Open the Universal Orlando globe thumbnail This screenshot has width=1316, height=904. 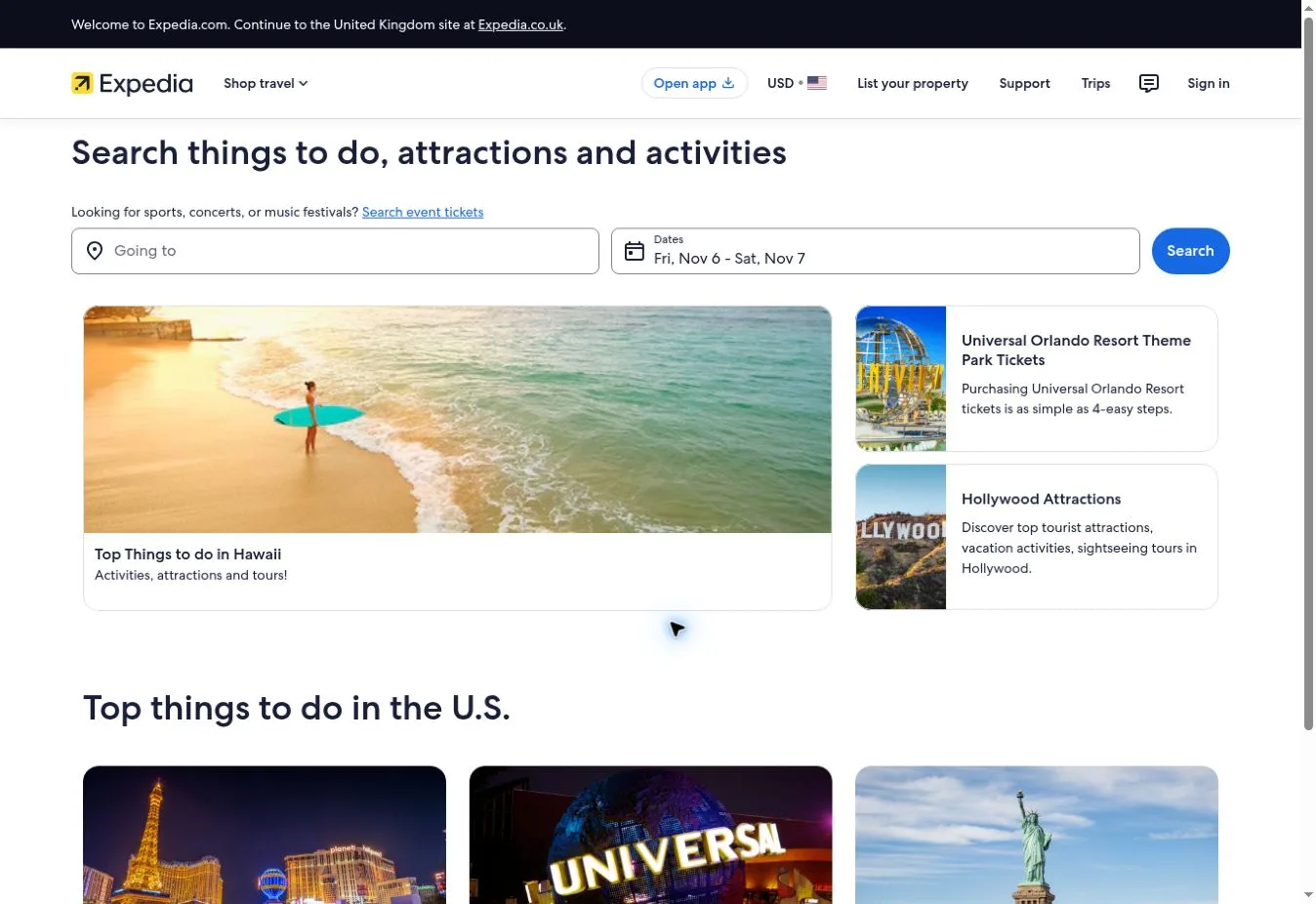pos(901,379)
